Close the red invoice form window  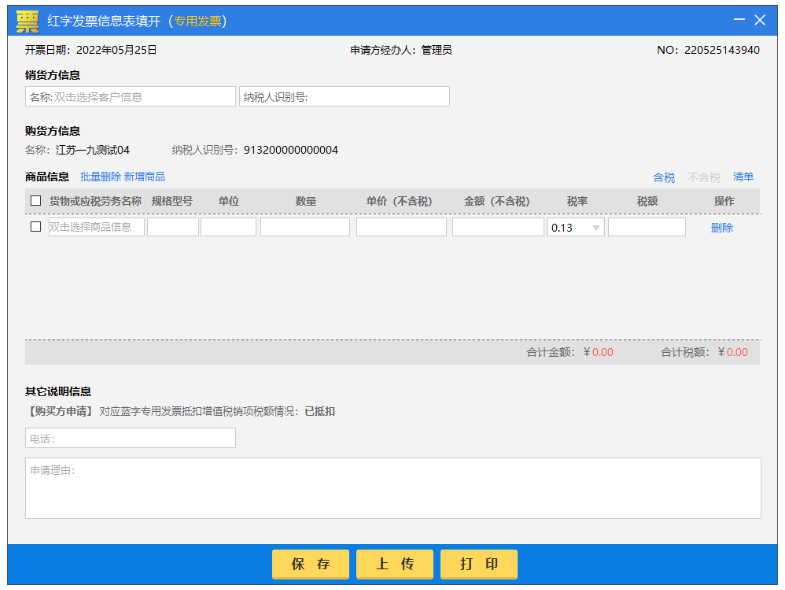[759, 20]
